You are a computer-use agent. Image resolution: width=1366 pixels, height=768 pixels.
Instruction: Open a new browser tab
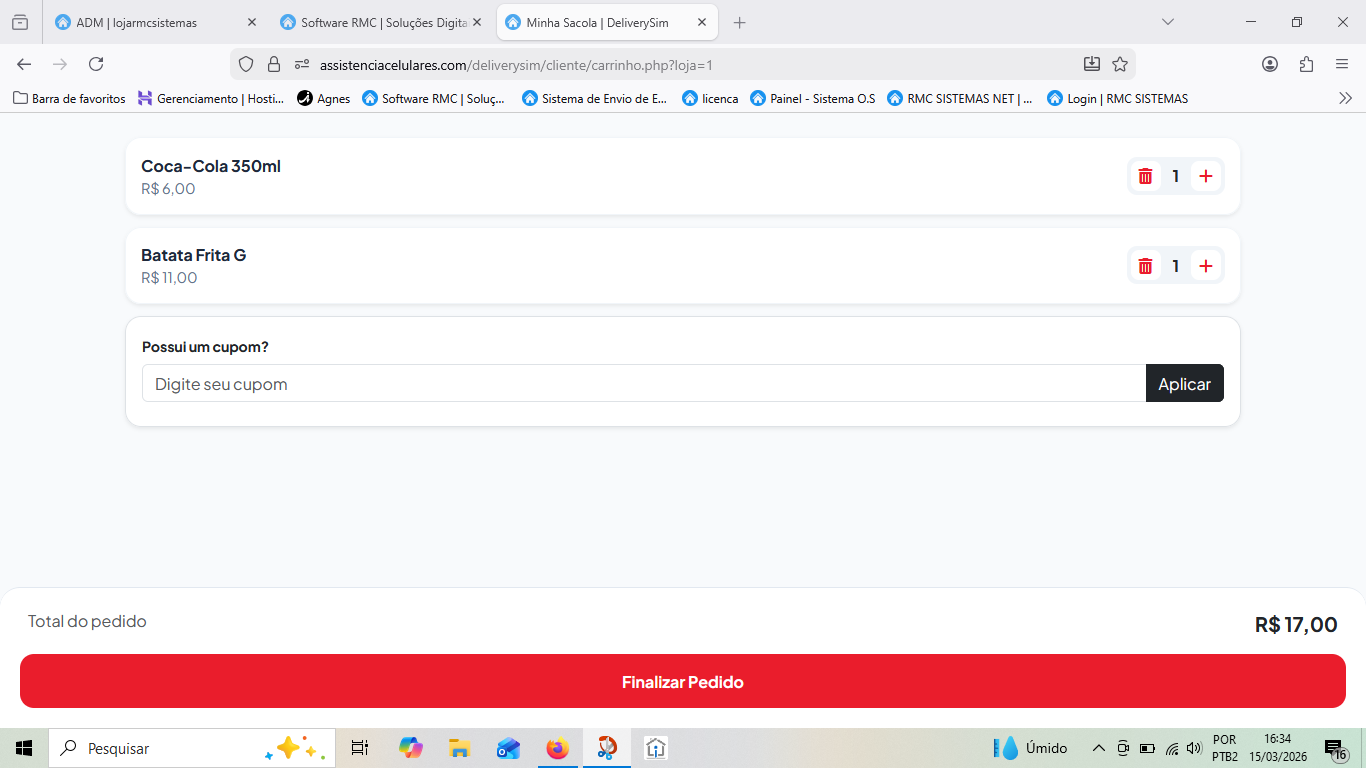coord(739,22)
